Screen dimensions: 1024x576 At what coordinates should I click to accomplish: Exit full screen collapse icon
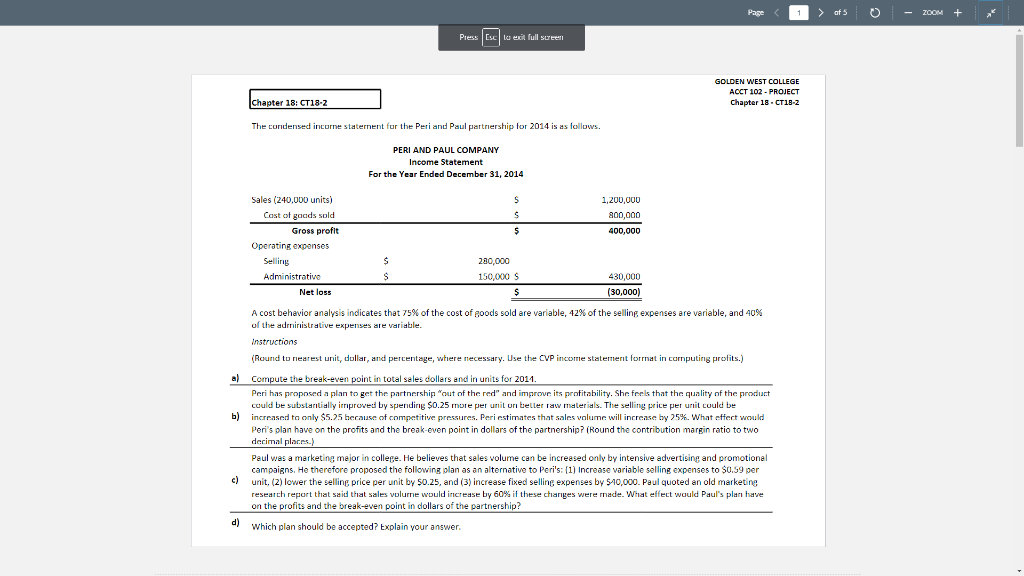tap(991, 12)
